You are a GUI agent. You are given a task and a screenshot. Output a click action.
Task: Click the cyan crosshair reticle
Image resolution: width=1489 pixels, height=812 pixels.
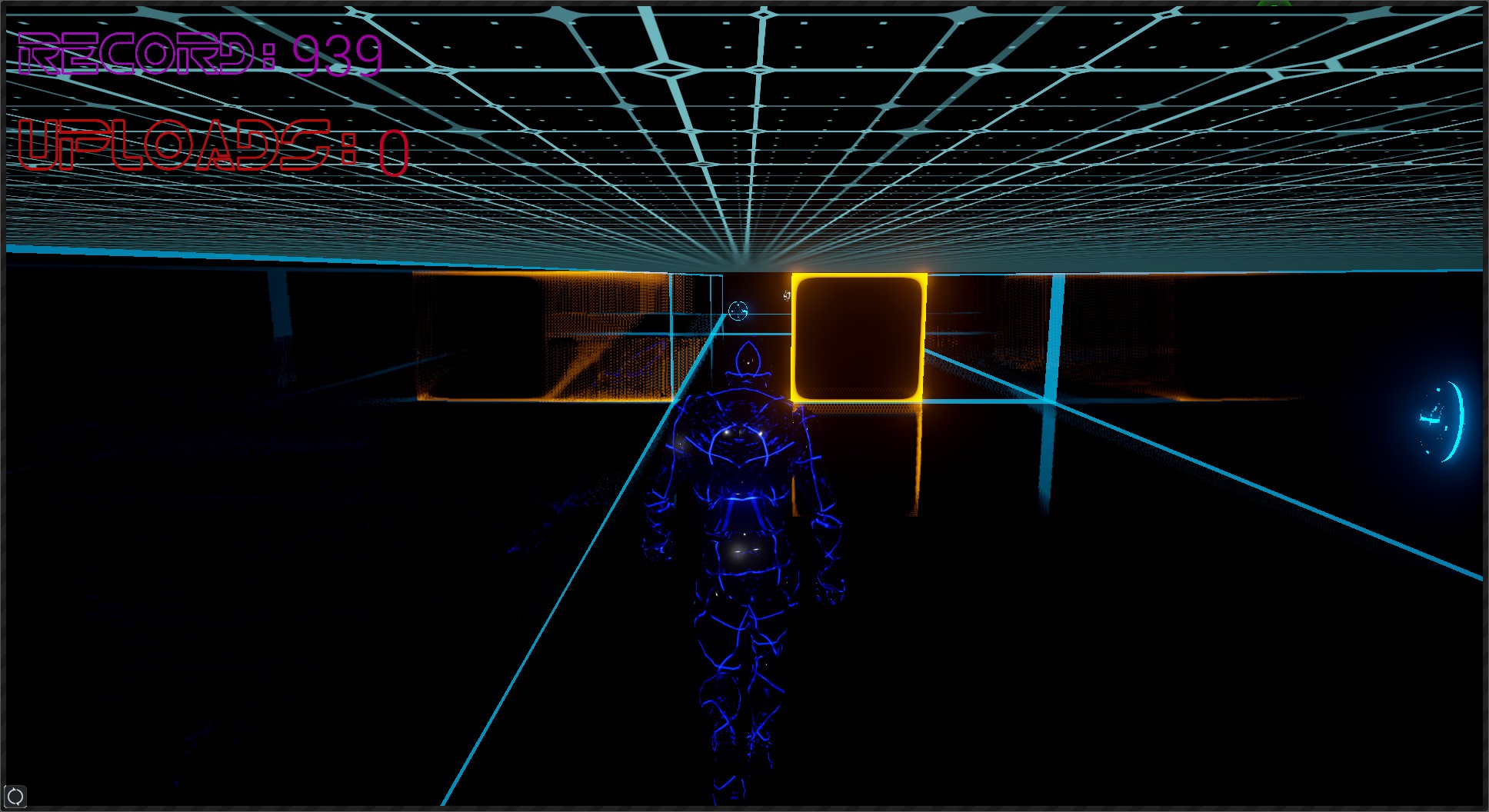(x=738, y=311)
